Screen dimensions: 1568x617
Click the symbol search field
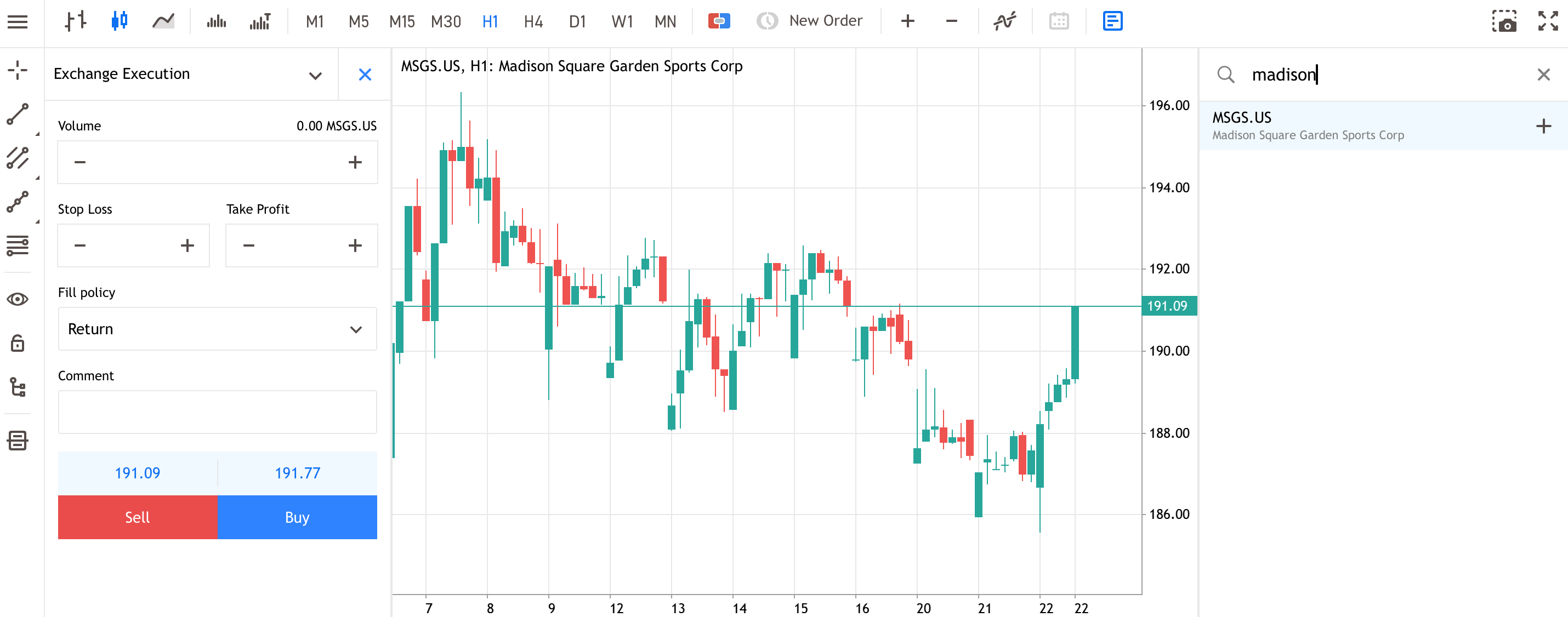coord(1382,74)
